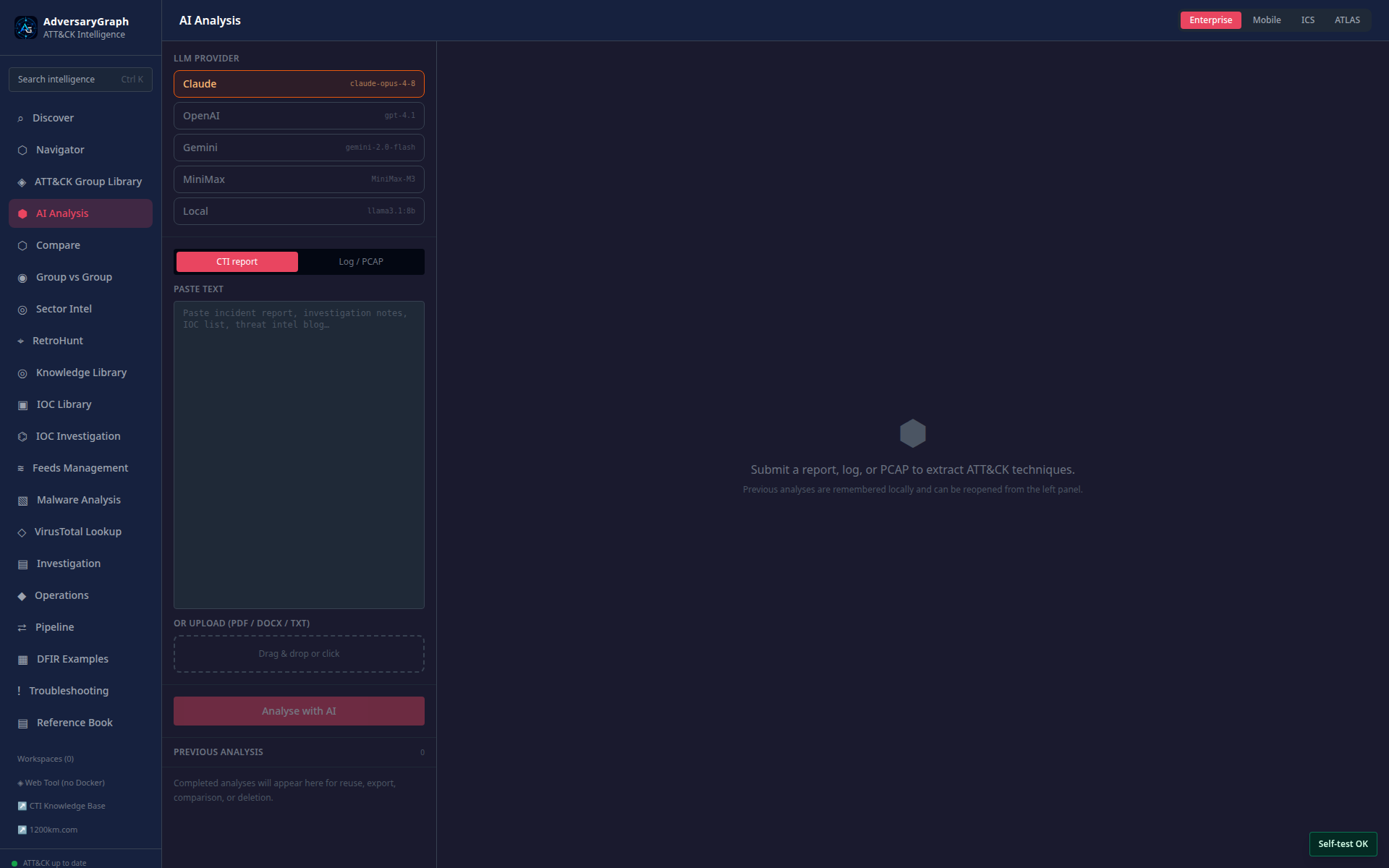Click the IOC Investigation icon
The image size is (1389, 868).
coord(22,437)
